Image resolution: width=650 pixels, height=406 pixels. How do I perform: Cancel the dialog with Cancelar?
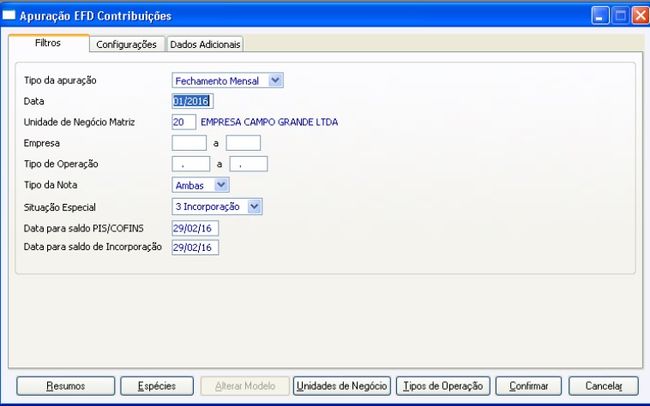click(604, 386)
